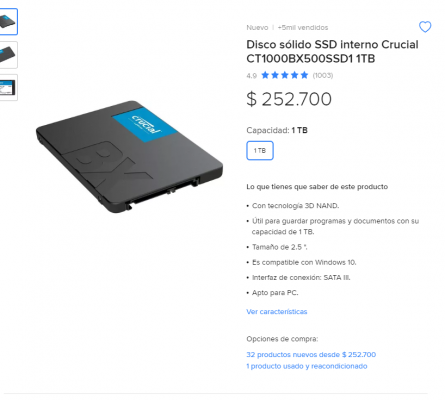Open the (1003) reviews count
Image resolution: width=445 pixels, height=400 pixels.
(x=323, y=75)
